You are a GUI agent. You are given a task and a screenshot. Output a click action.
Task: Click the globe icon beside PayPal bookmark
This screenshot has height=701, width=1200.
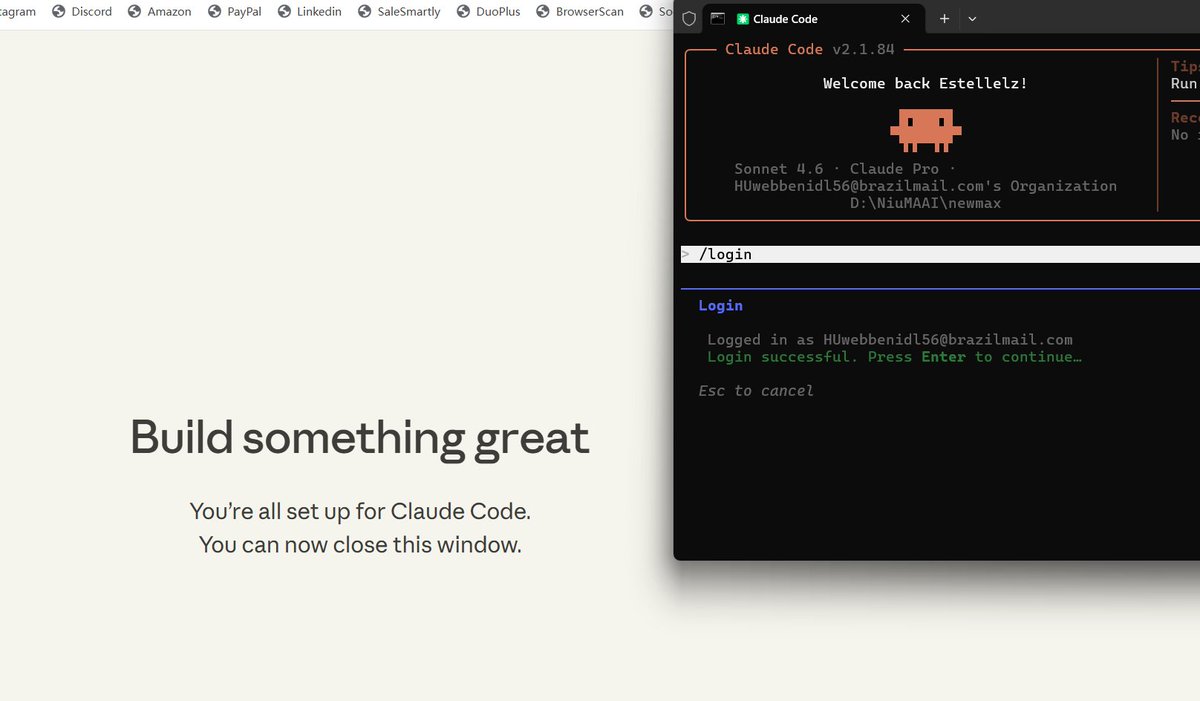click(215, 12)
